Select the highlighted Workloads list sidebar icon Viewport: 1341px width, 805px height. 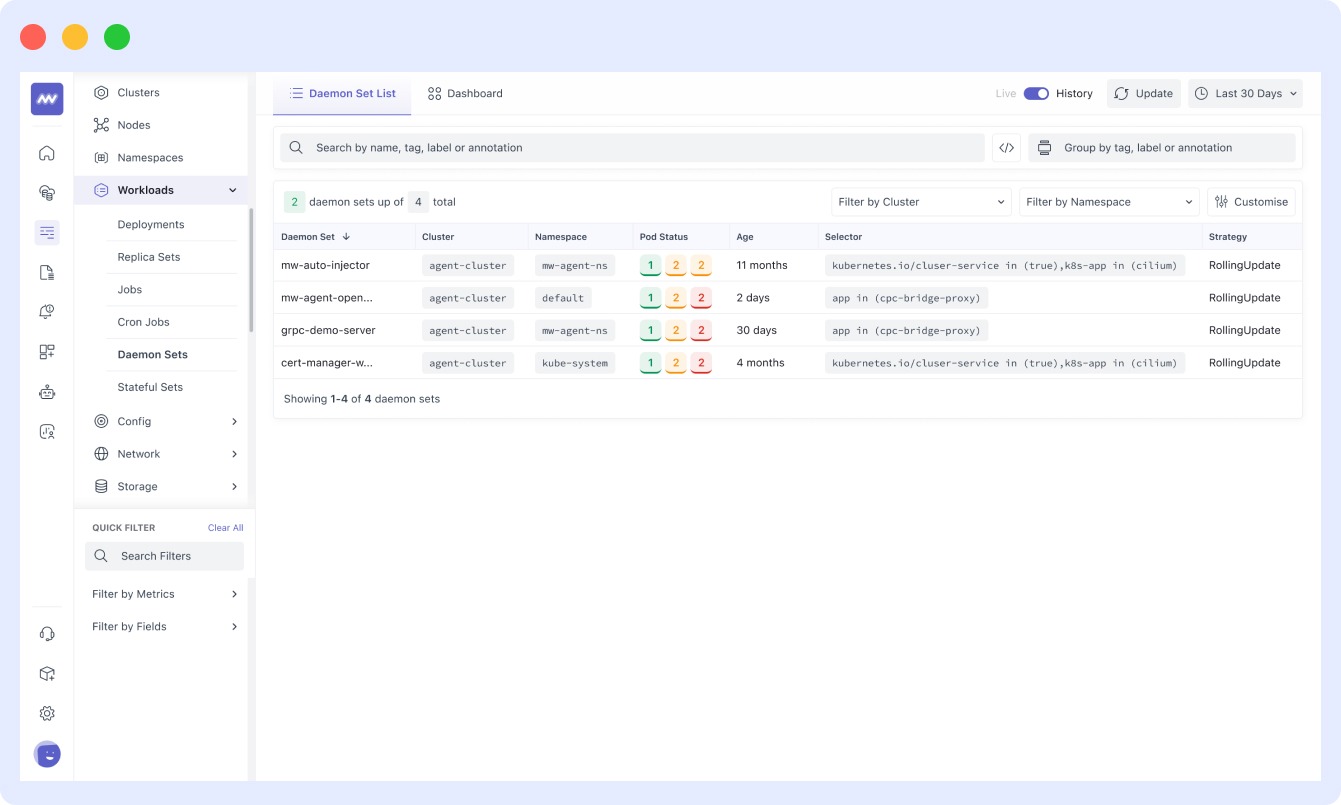(x=46, y=232)
